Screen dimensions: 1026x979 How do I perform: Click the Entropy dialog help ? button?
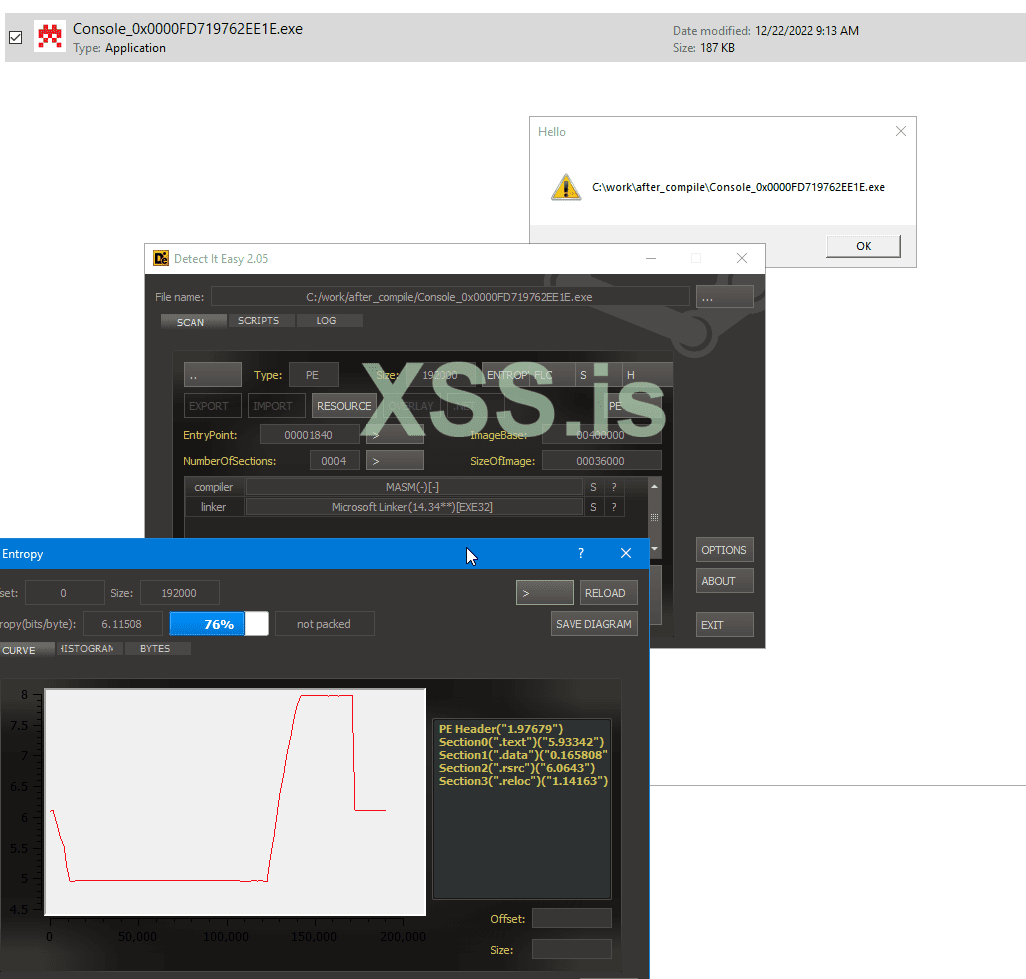tap(580, 554)
